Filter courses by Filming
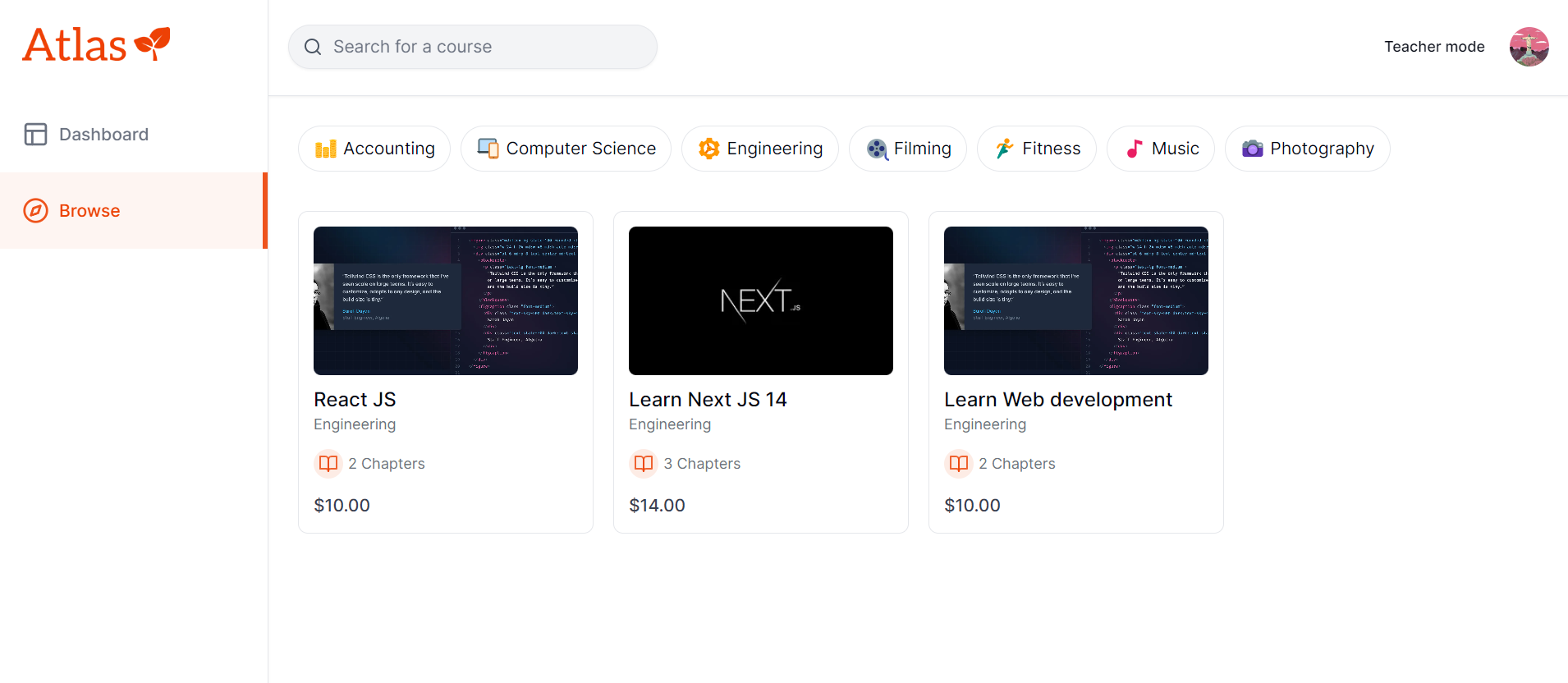 click(908, 149)
